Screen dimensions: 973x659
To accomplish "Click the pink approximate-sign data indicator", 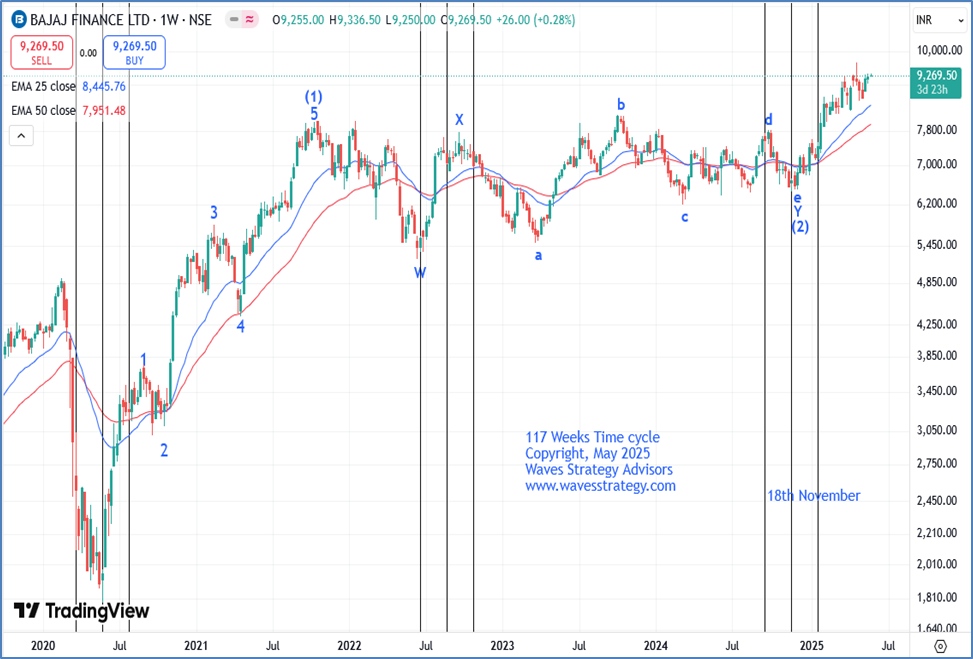I will click(249, 20).
